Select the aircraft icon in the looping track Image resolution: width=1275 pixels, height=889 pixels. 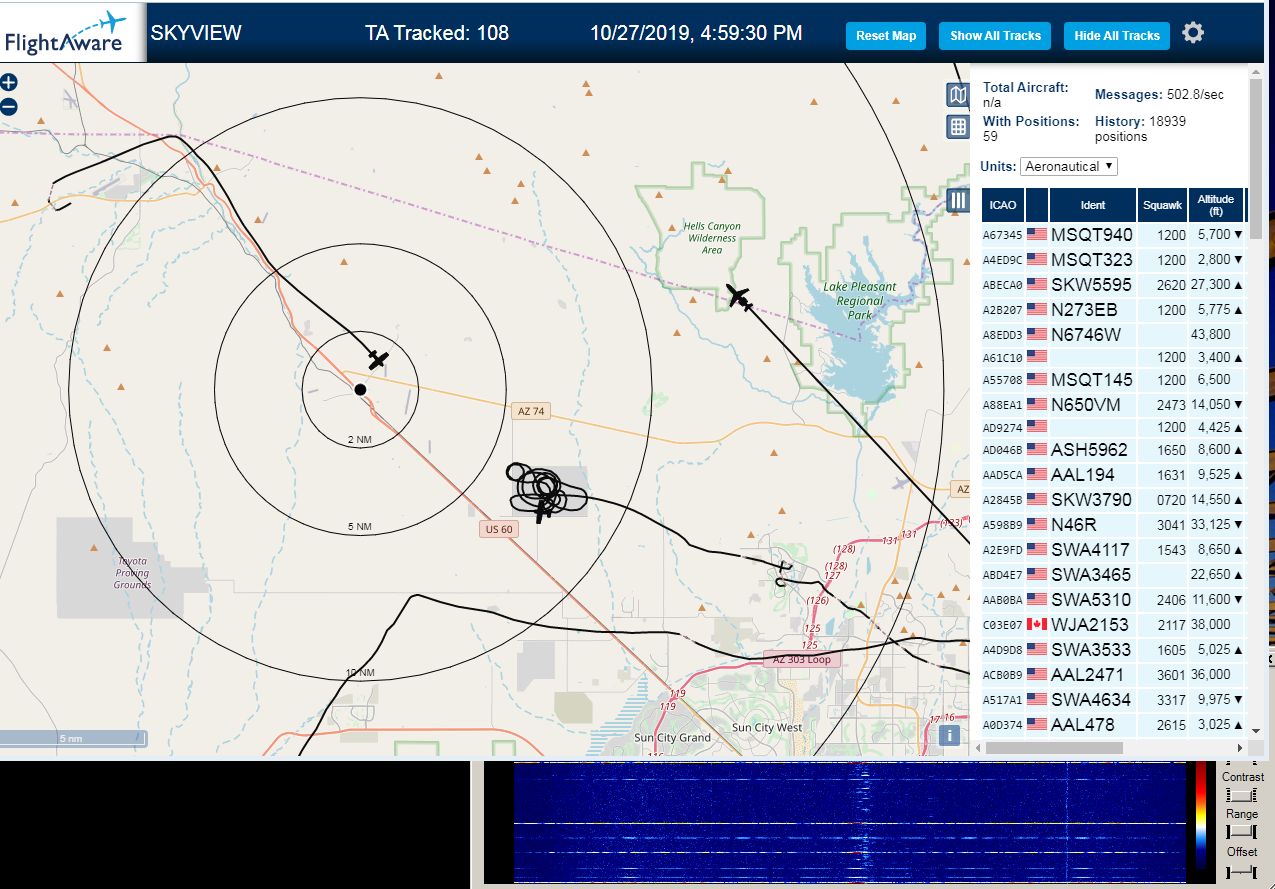click(541, 511)
